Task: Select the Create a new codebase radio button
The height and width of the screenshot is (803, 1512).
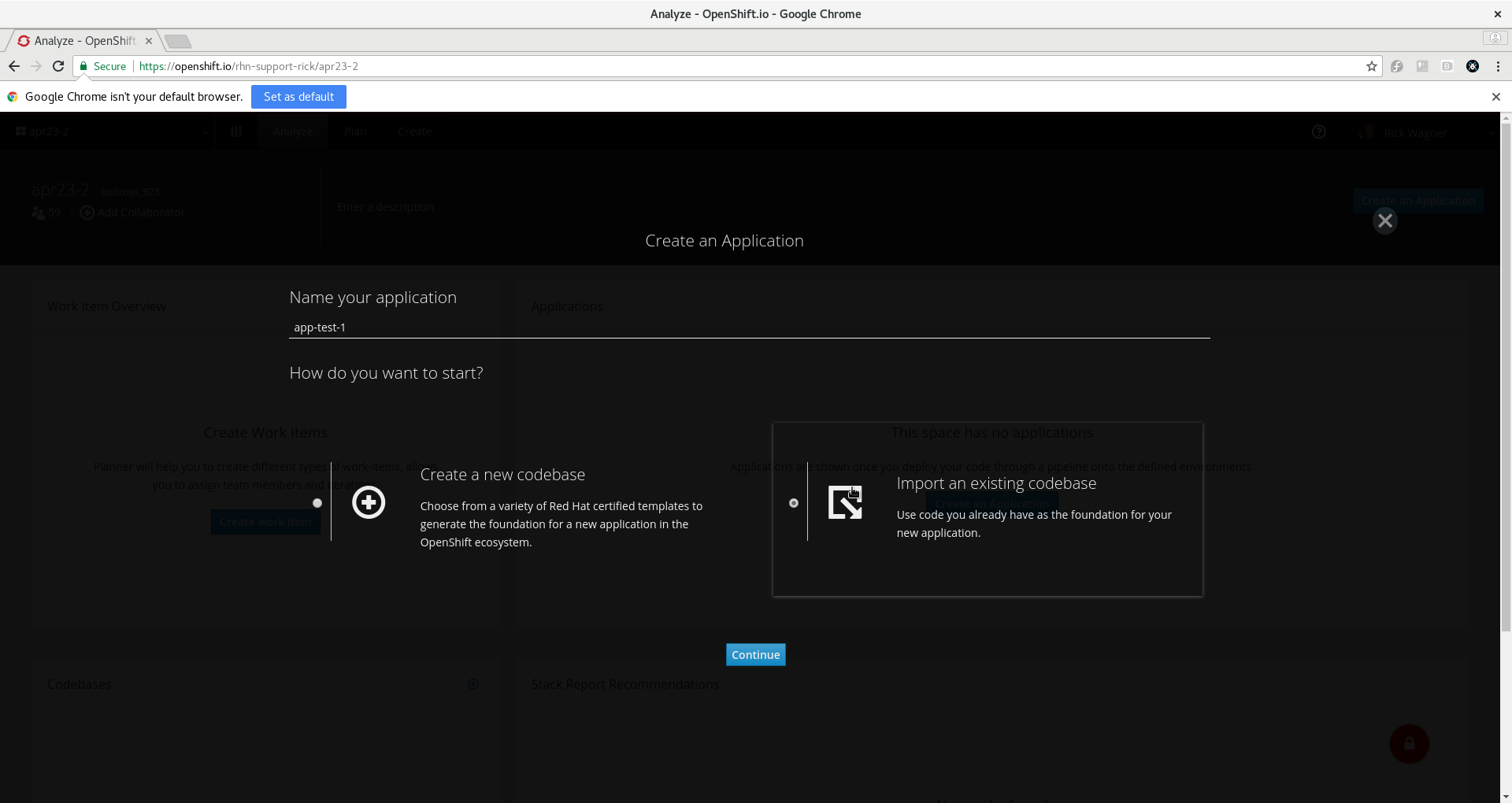Action: [317, 503]
